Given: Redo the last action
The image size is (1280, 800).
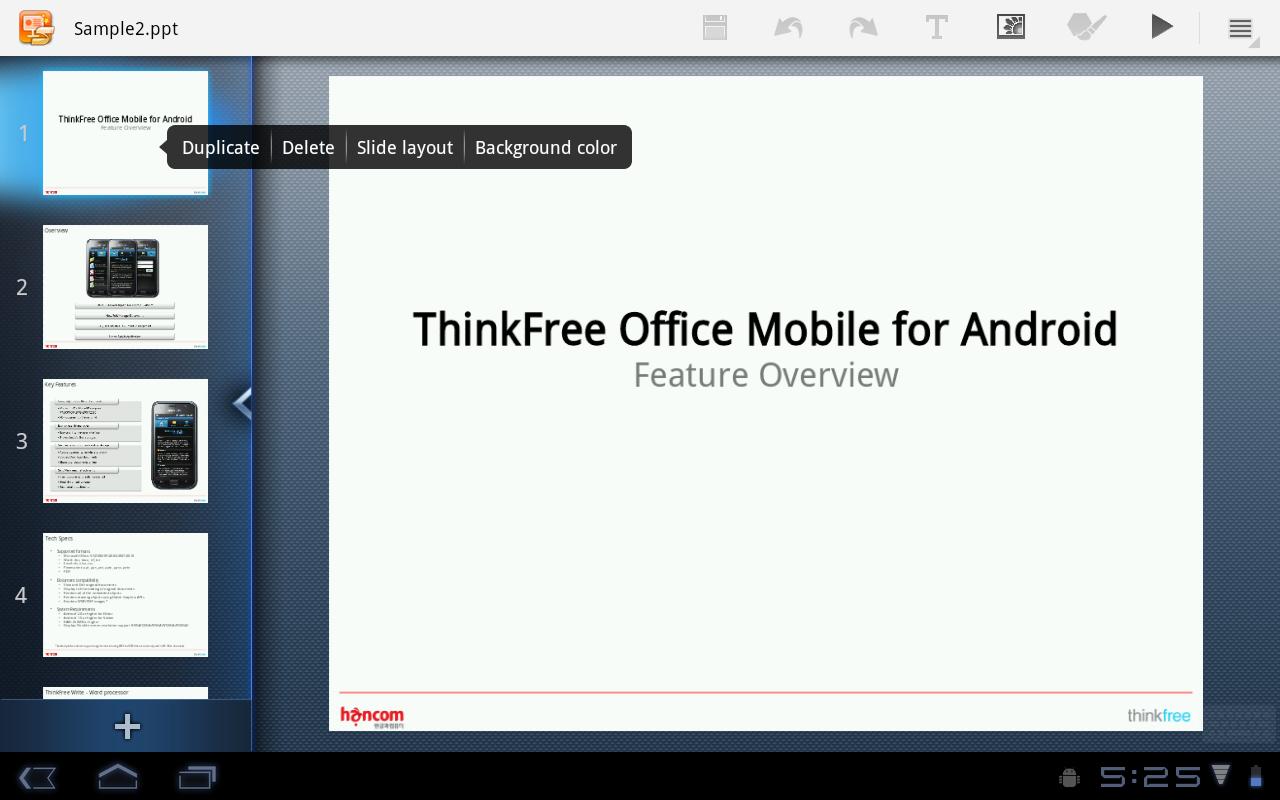Looking at the screenshot, I should coord(862,27).
